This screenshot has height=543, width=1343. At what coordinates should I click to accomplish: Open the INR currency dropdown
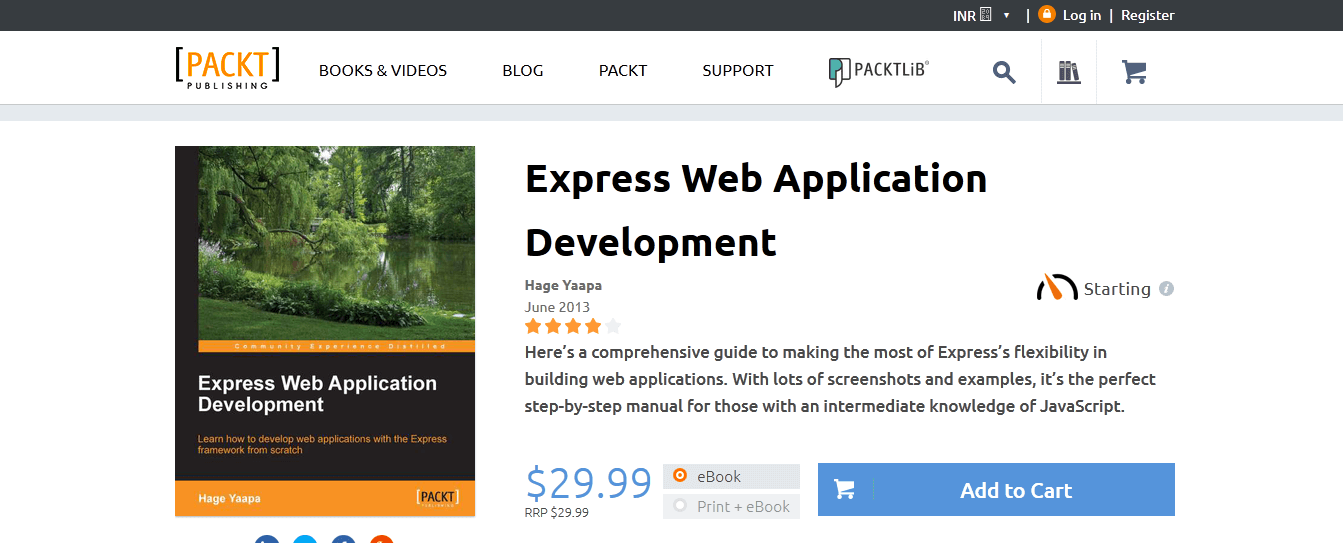[x=982, y=15]
